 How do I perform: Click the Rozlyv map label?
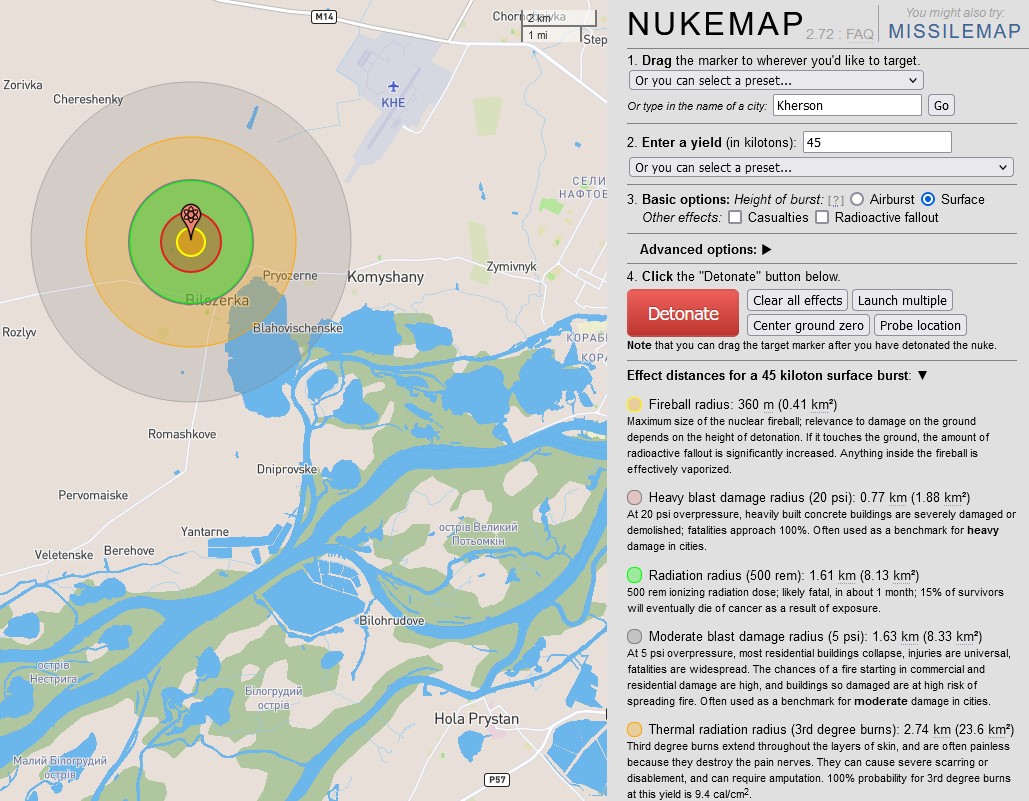[19, 332]
